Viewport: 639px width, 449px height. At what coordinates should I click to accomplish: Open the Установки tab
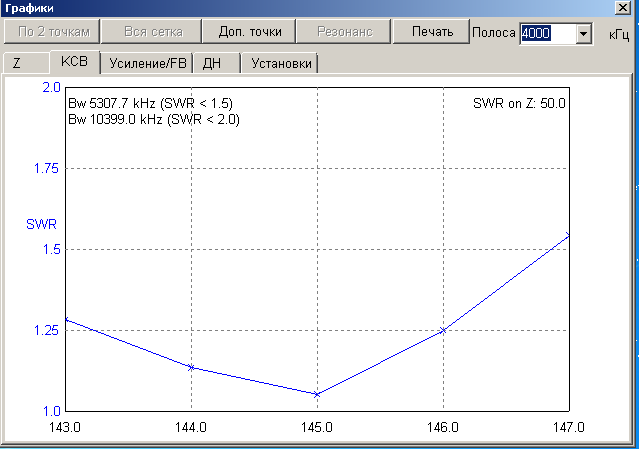[x=282, y=64]
